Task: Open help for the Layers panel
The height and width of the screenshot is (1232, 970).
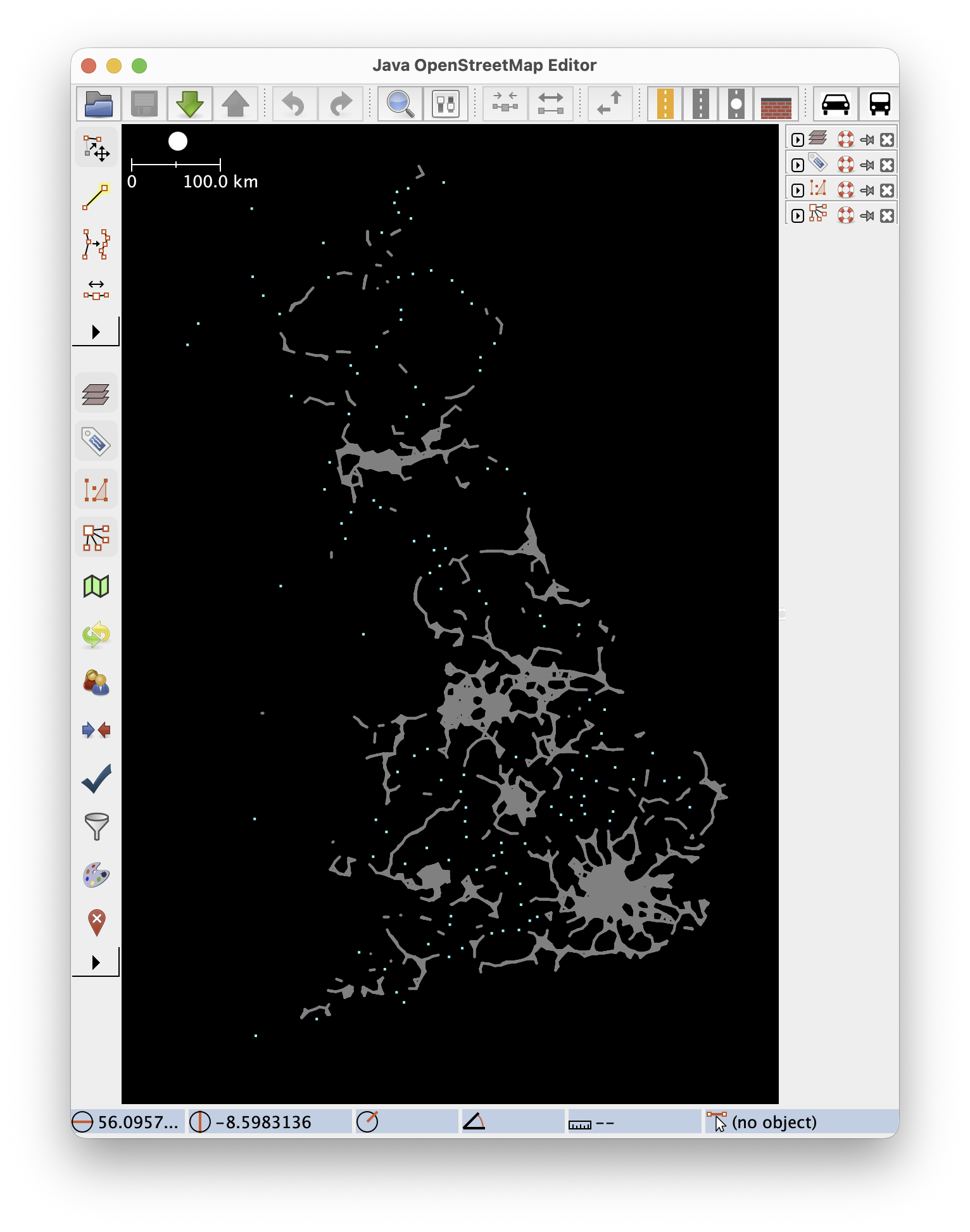Action: click(846, 139)
